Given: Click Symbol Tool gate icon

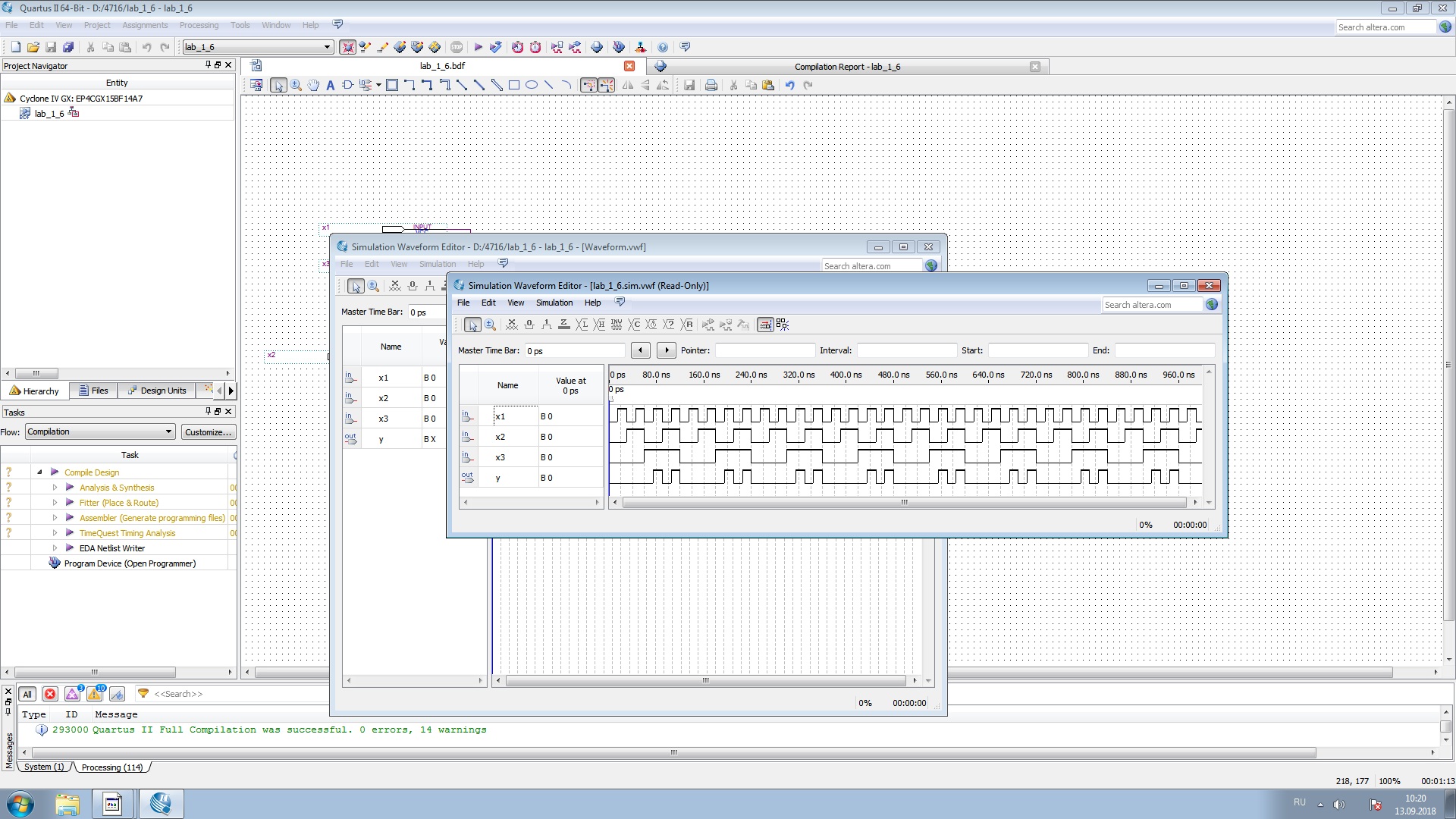Looking at the screenshot, I should point(347,85).
